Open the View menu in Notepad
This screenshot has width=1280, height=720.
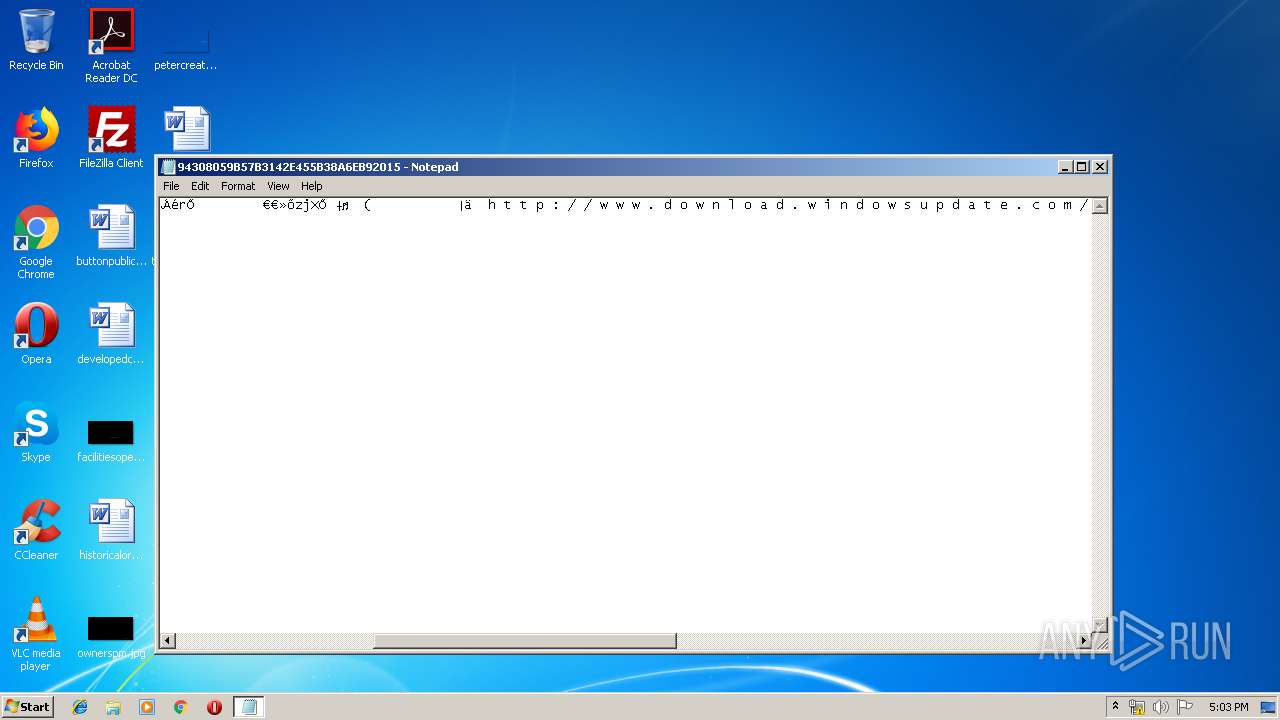point(278,186)
